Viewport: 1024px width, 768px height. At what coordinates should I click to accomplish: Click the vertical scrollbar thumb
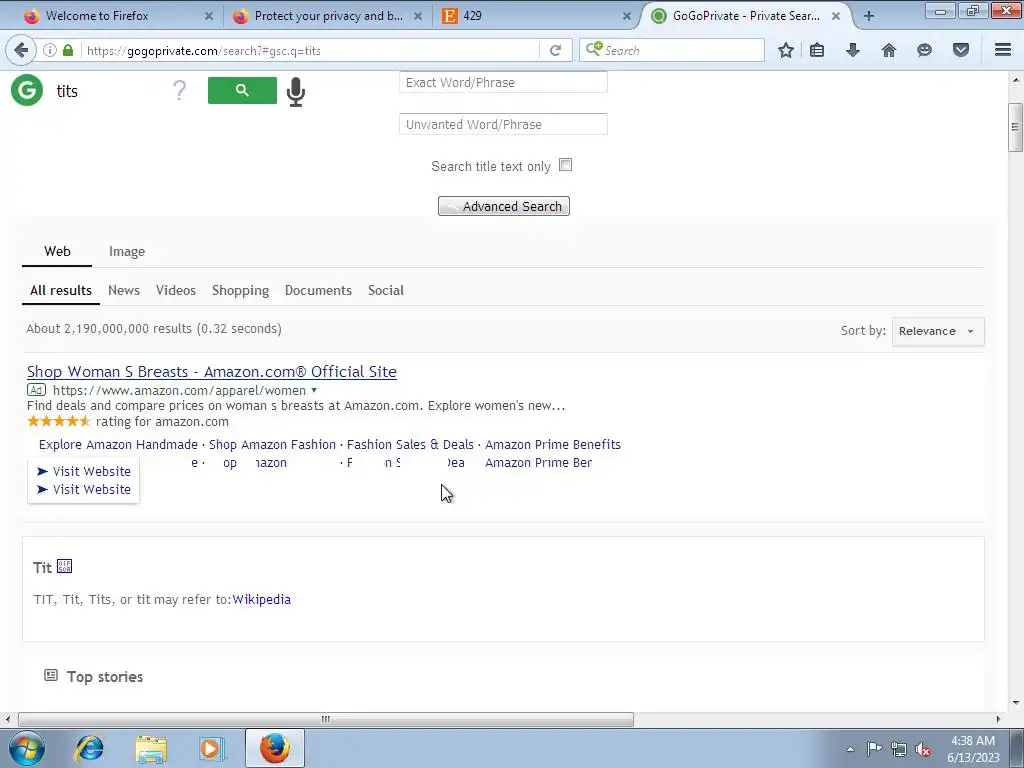pos(1015,127)
